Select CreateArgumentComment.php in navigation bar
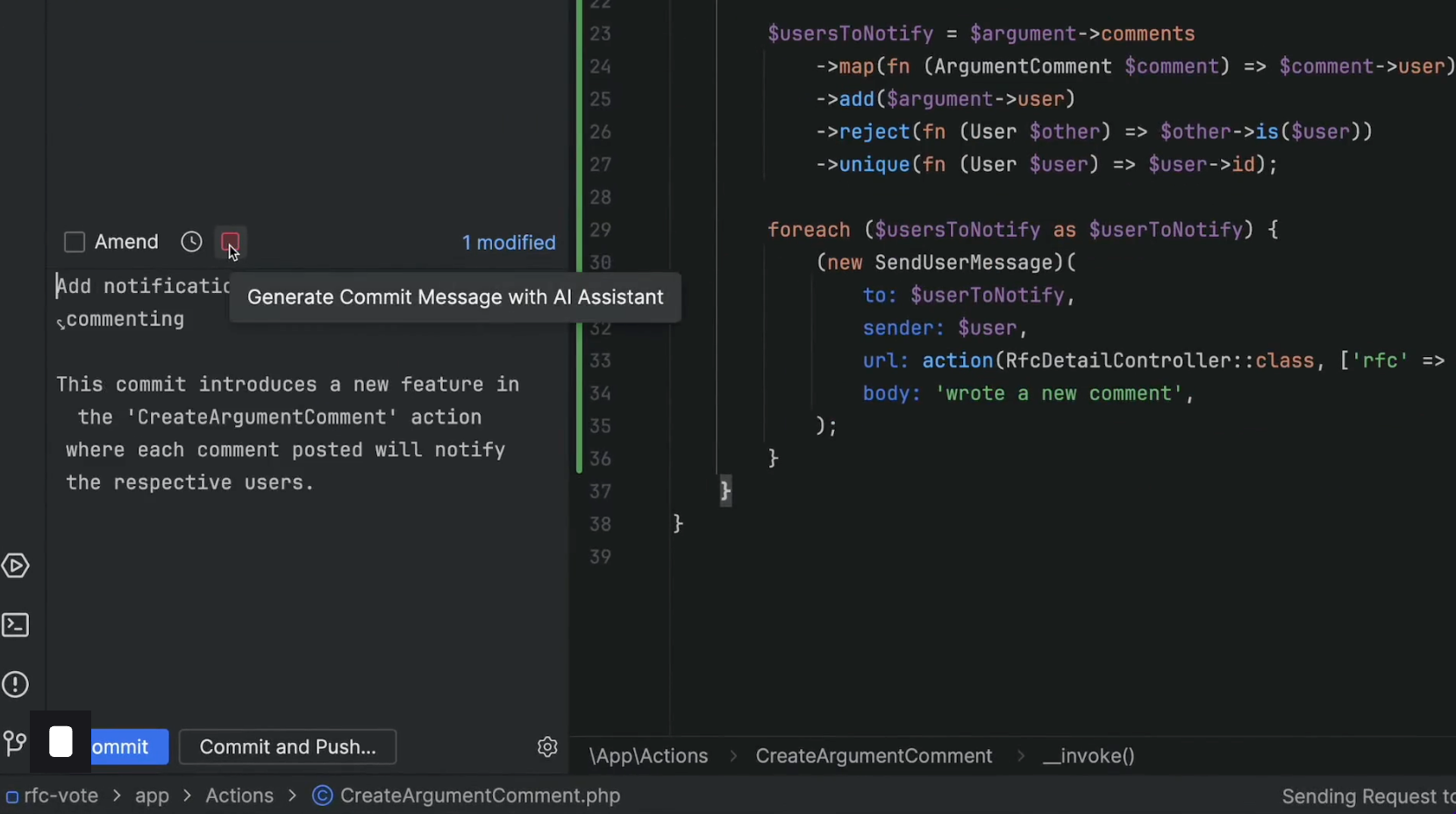1456x814 pixels. (x=480, y=796)
